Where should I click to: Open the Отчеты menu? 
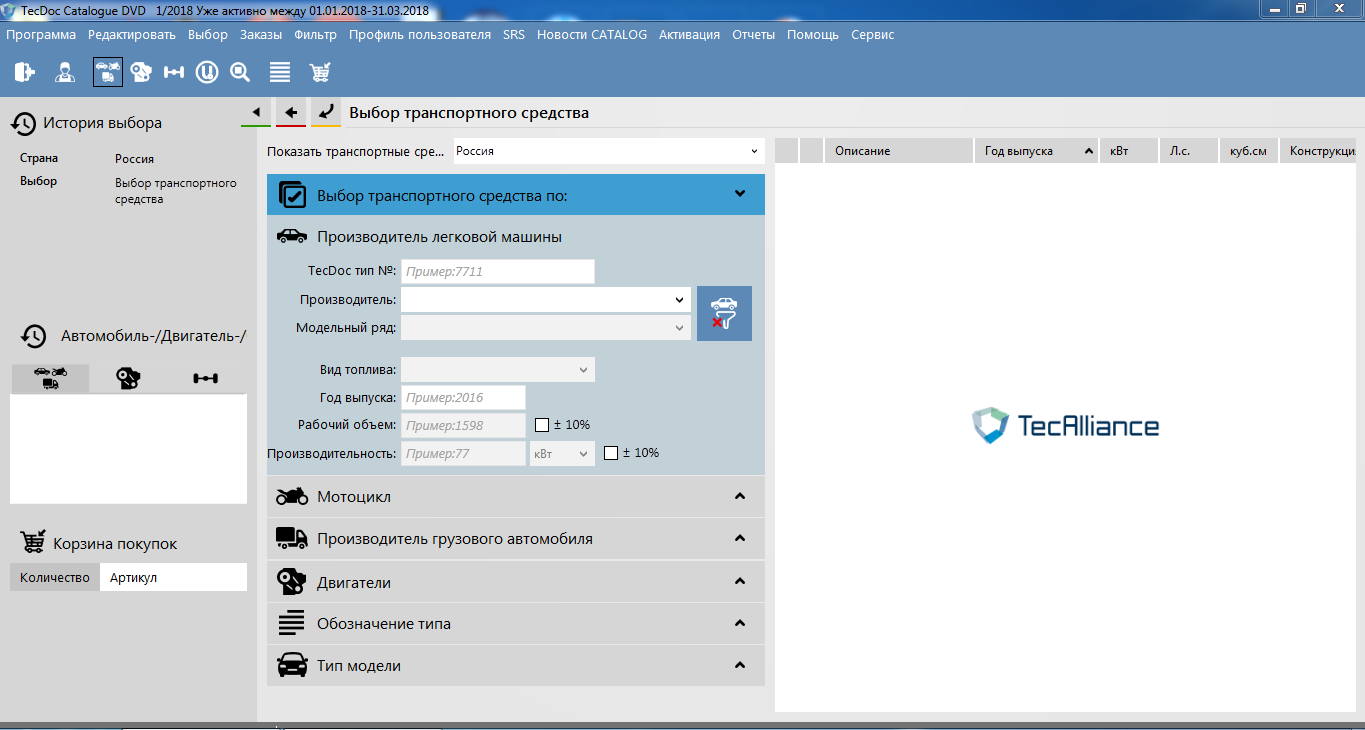[x=753, y=34]
